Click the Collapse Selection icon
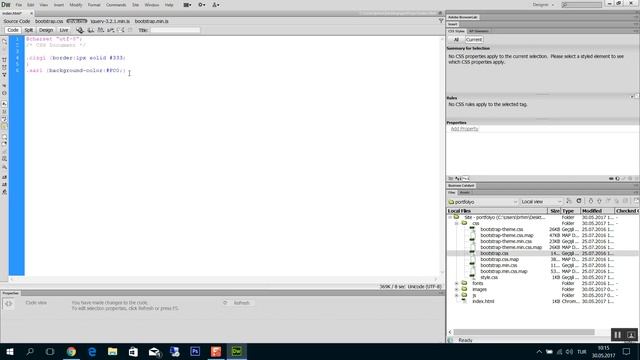The image size is (640, 360). (x=4, y=67)
